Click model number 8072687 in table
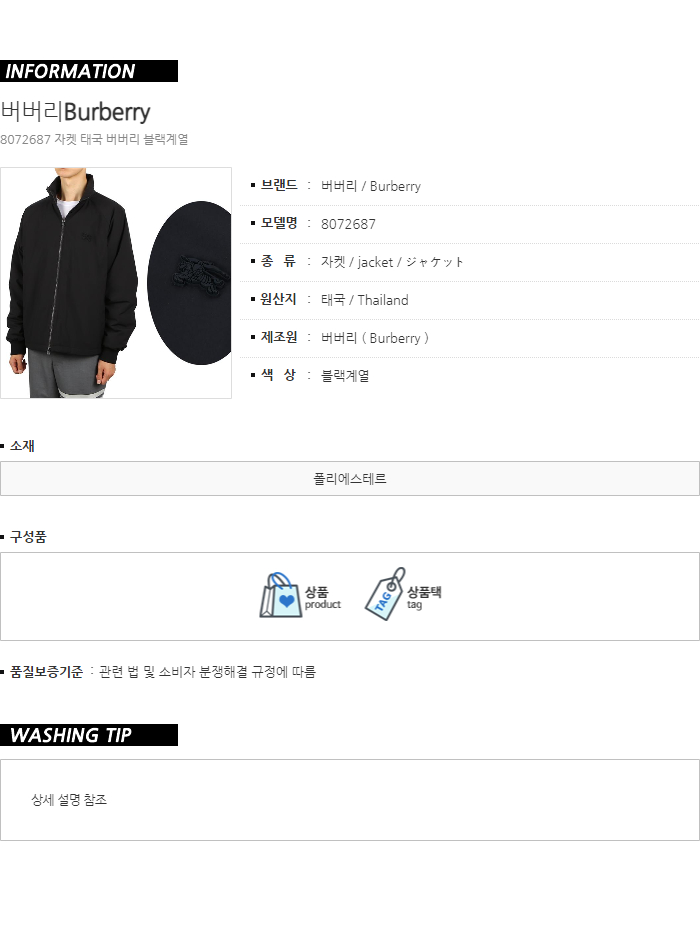Screen dimensions: 700x927 tap(348, 224)
